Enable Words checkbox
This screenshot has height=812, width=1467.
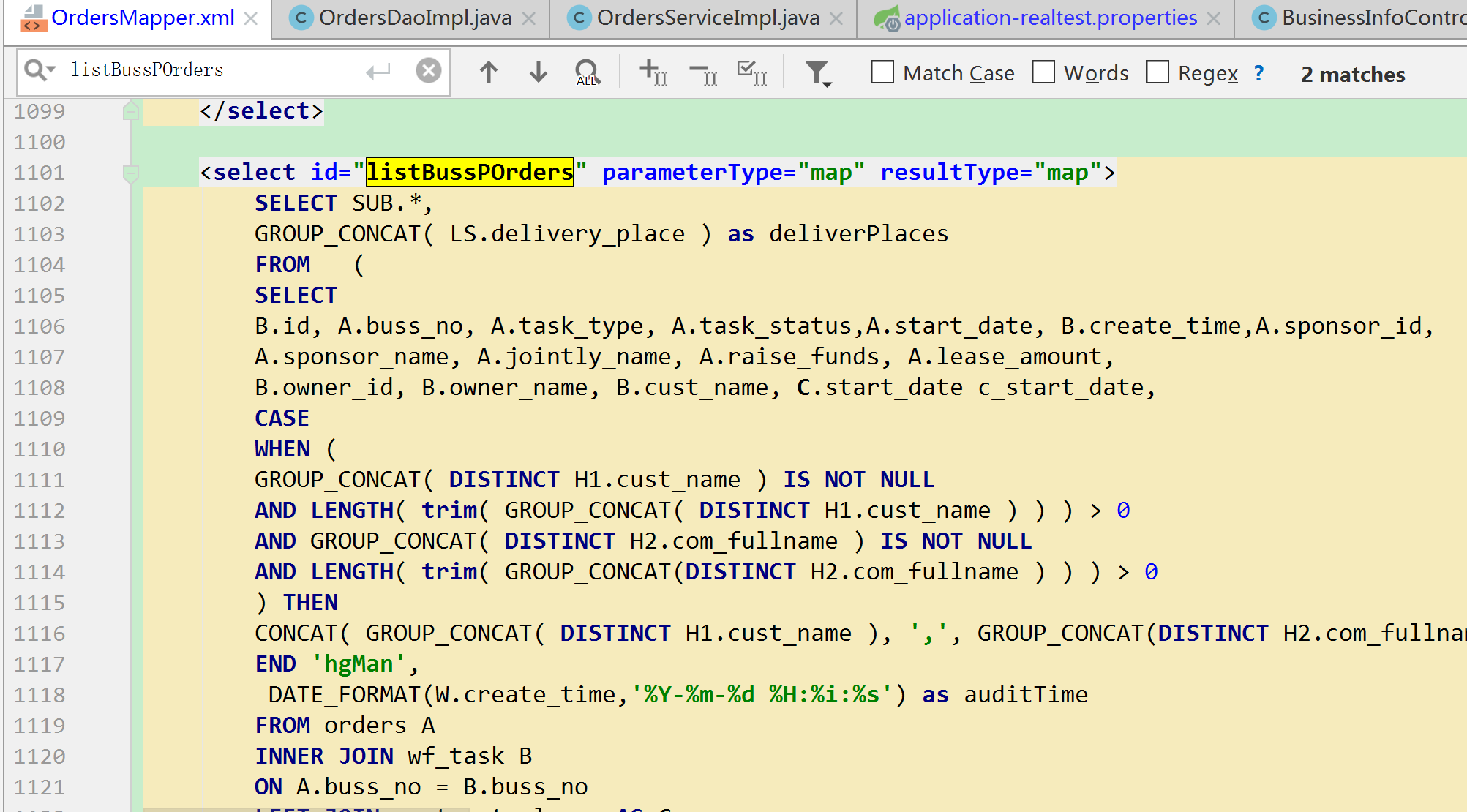pyautogui.click(x=1043, y=72)
